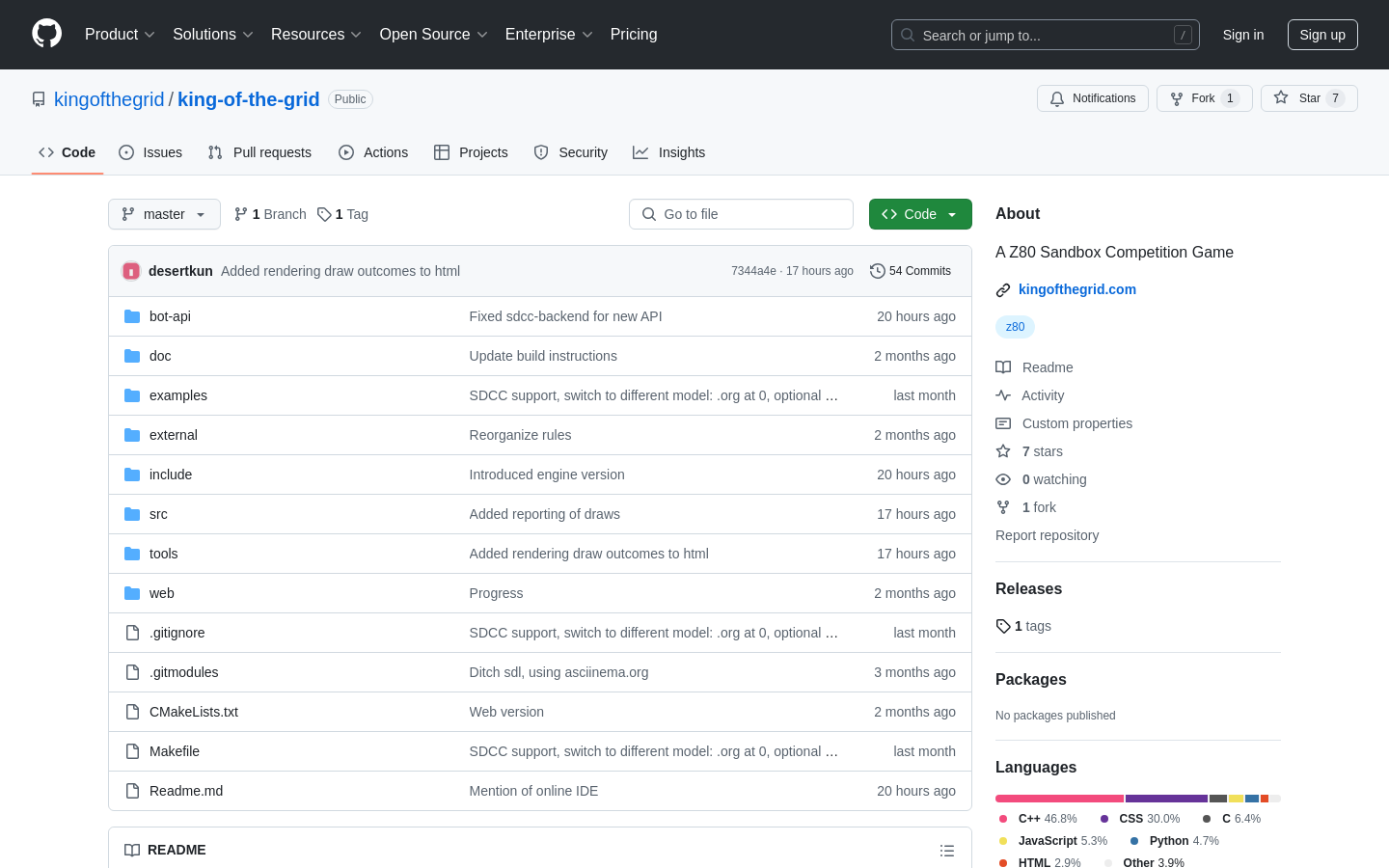Click the watching eye icon
This screenshot has width=1389, height=868.
point(1003,479)
